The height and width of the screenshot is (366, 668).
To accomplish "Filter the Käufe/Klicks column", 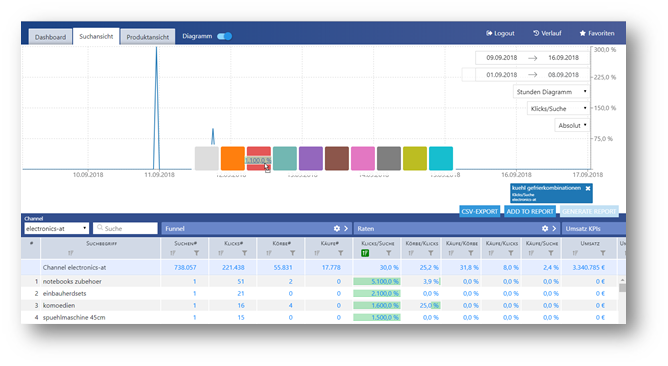I will (x=511, y=253).
